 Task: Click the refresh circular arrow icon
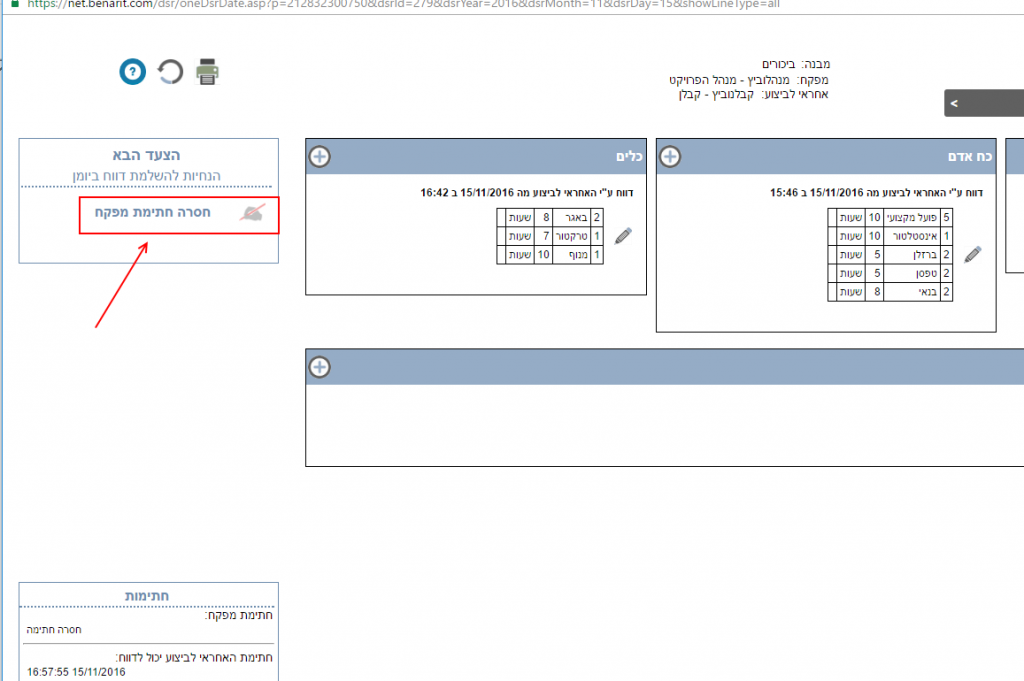pyautogui.click(x=171, y=72)
